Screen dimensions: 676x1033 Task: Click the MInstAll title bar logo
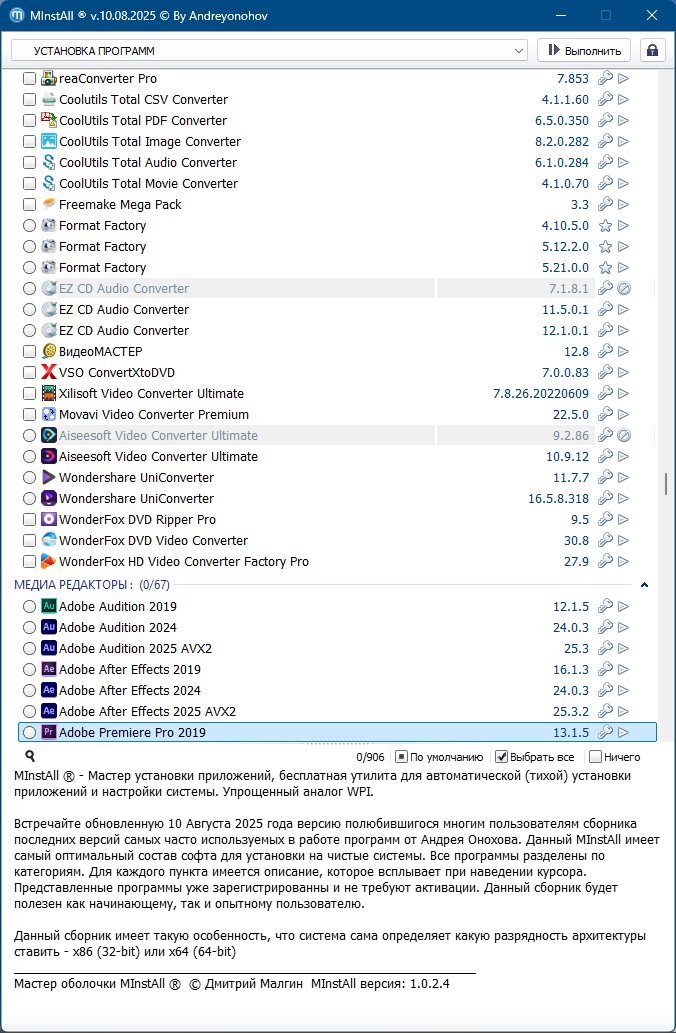tap(17, 14)
